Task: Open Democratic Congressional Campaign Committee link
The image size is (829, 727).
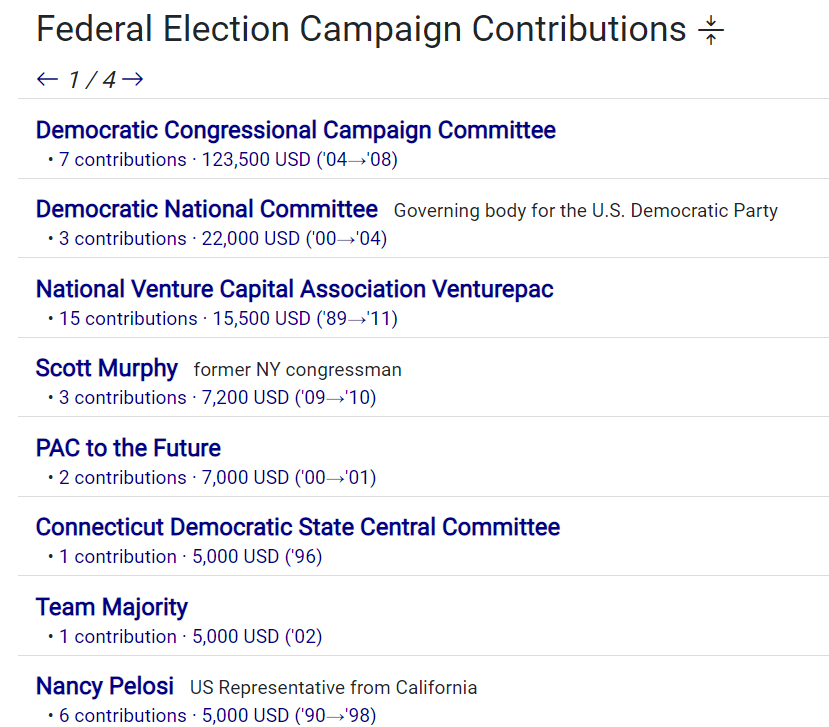Action: coord(295,130)
